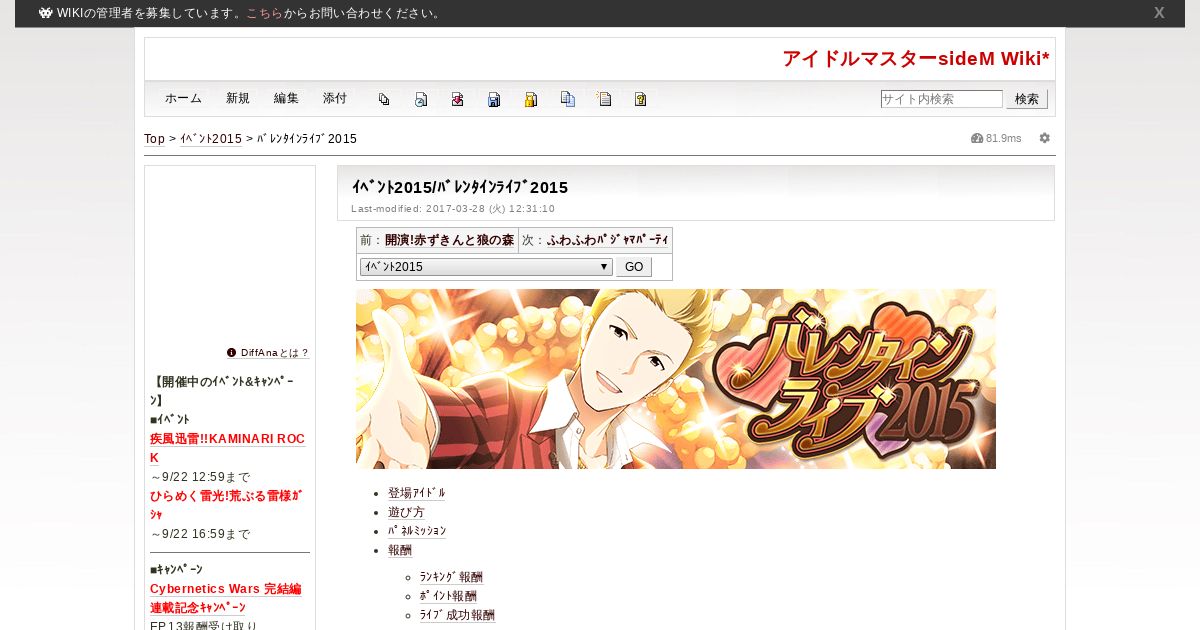Viewport: 1200px width, 630px height.
Task: Focus the サイト内検索 search field
Action: click(x=942, y=99)
